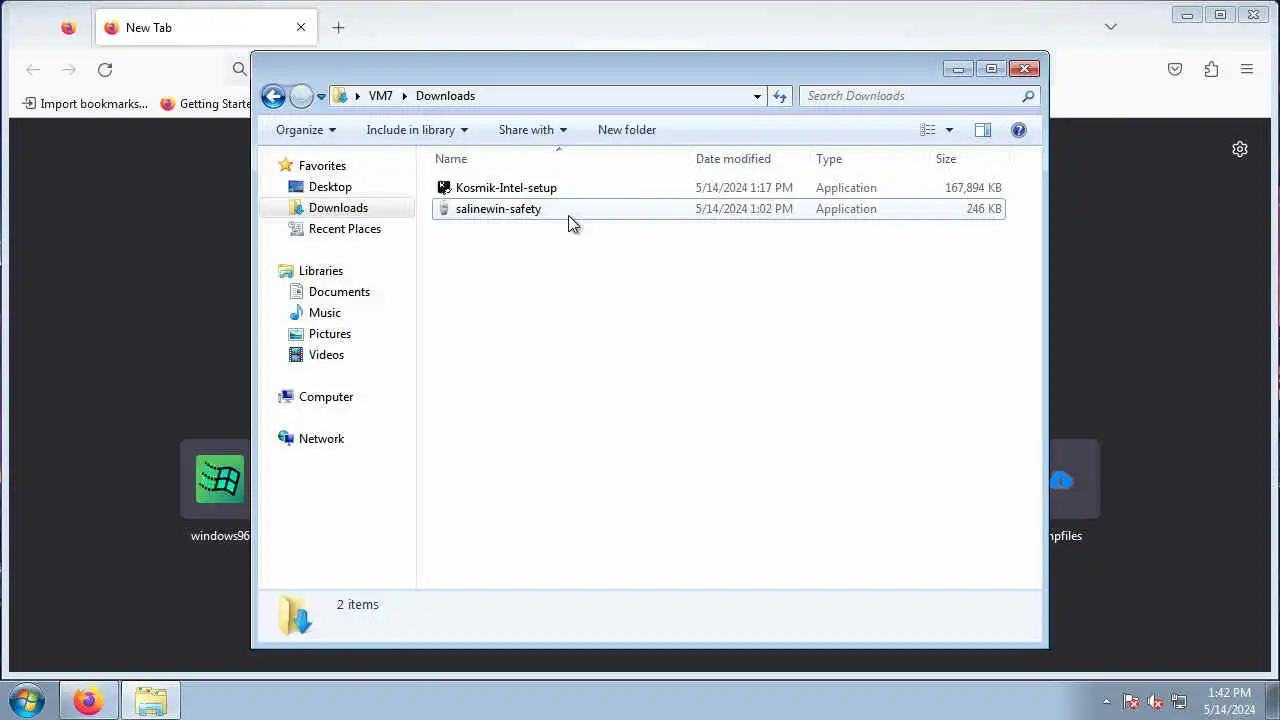Show the preview pane

click(x=983, y=130)
